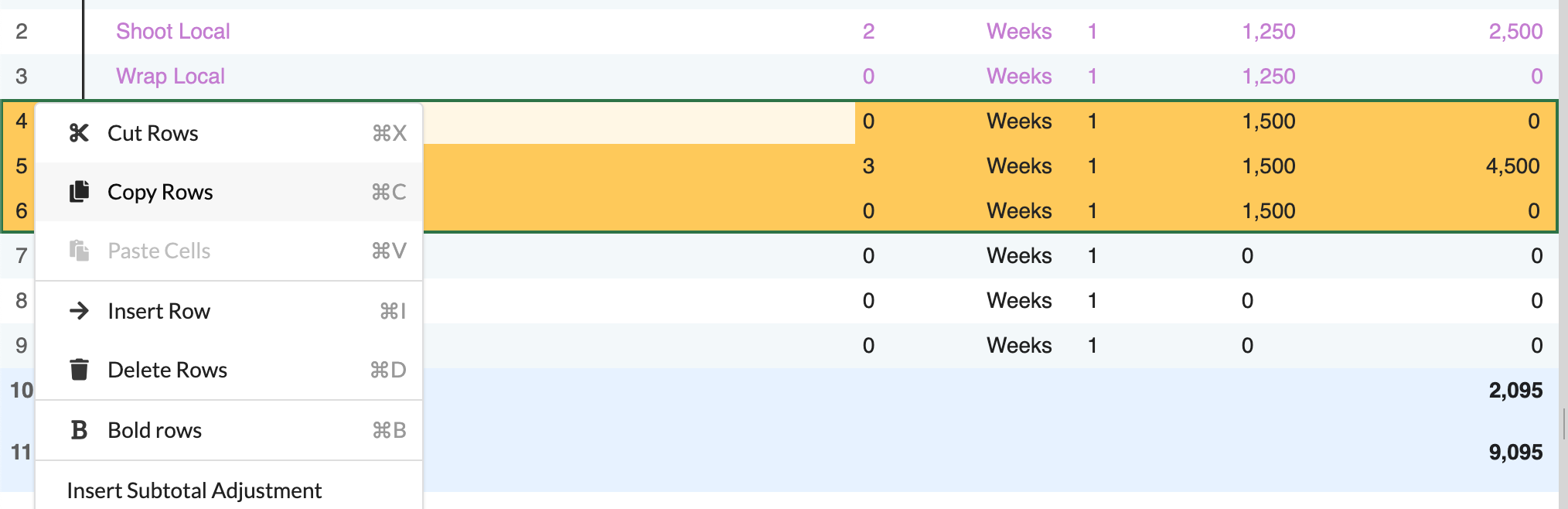Click the Bold rows B icon
The height and width of the screenshot is (509, 1568).
79,430
